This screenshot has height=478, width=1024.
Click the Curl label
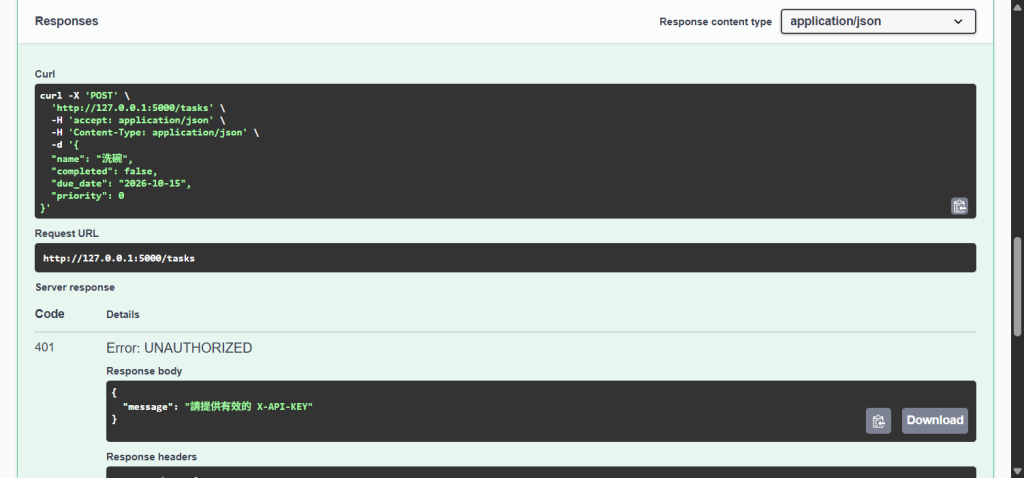(x=45, y=74)
